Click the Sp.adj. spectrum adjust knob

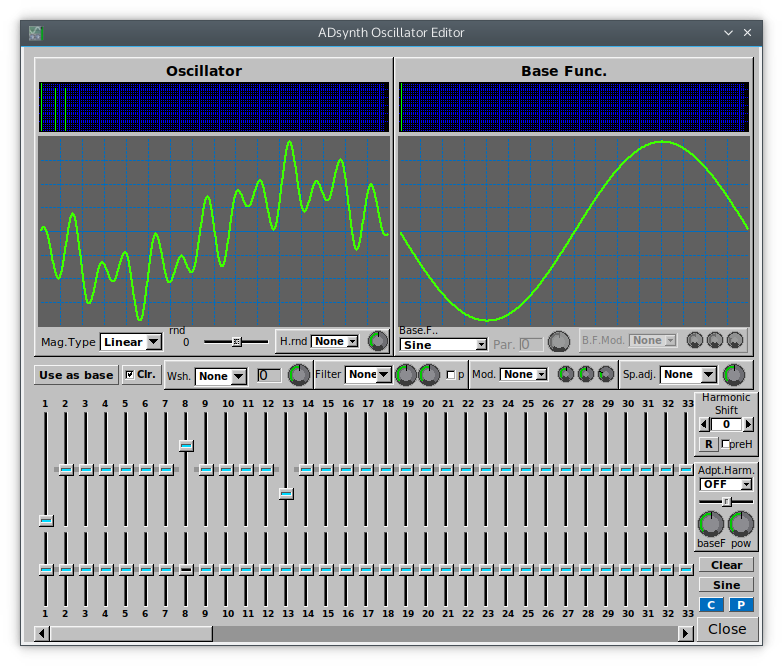734,375
